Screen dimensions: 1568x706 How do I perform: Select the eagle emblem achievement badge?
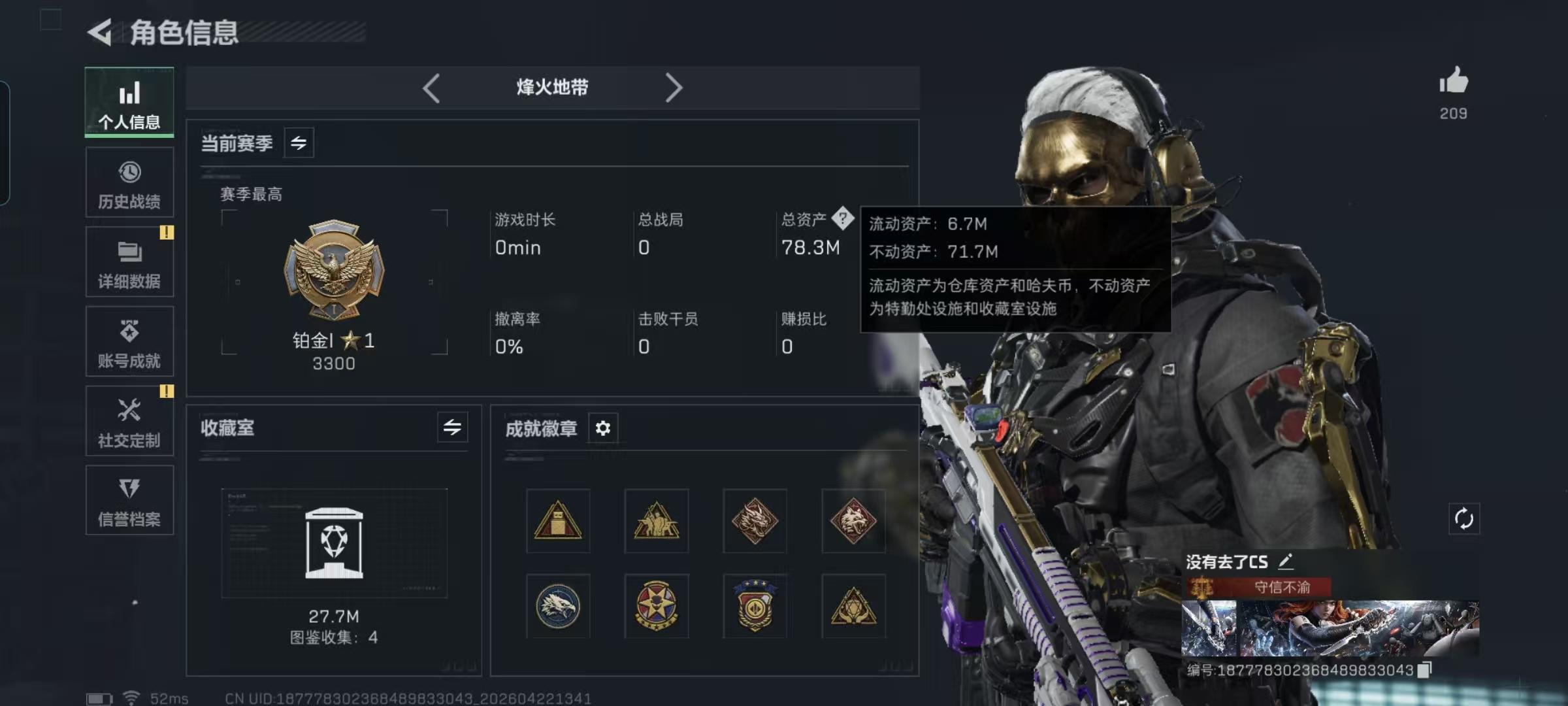558,606
